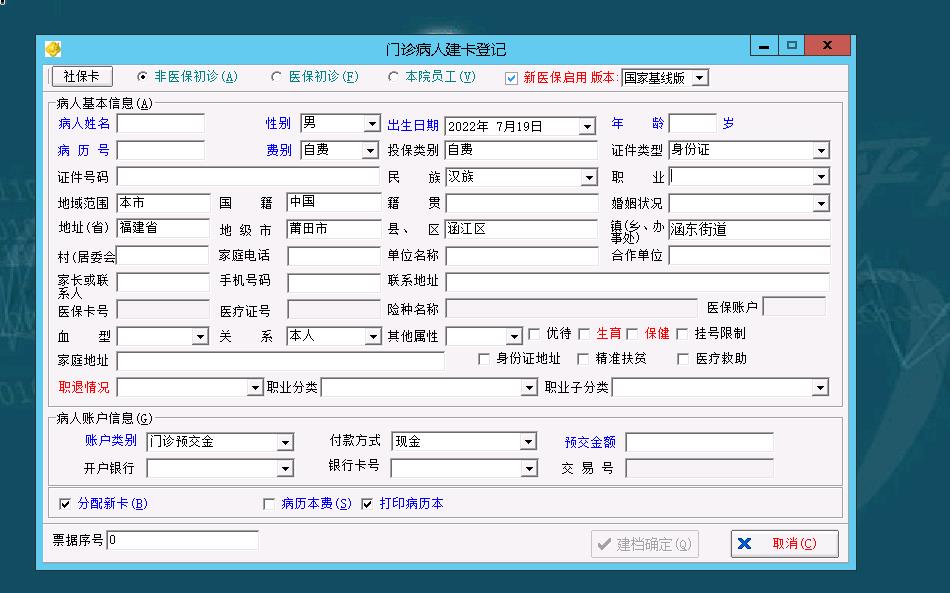This screenshot has width=950, height=593.
Task: Open the 职业分类 dropdown
Action: [x=530, y=388]
